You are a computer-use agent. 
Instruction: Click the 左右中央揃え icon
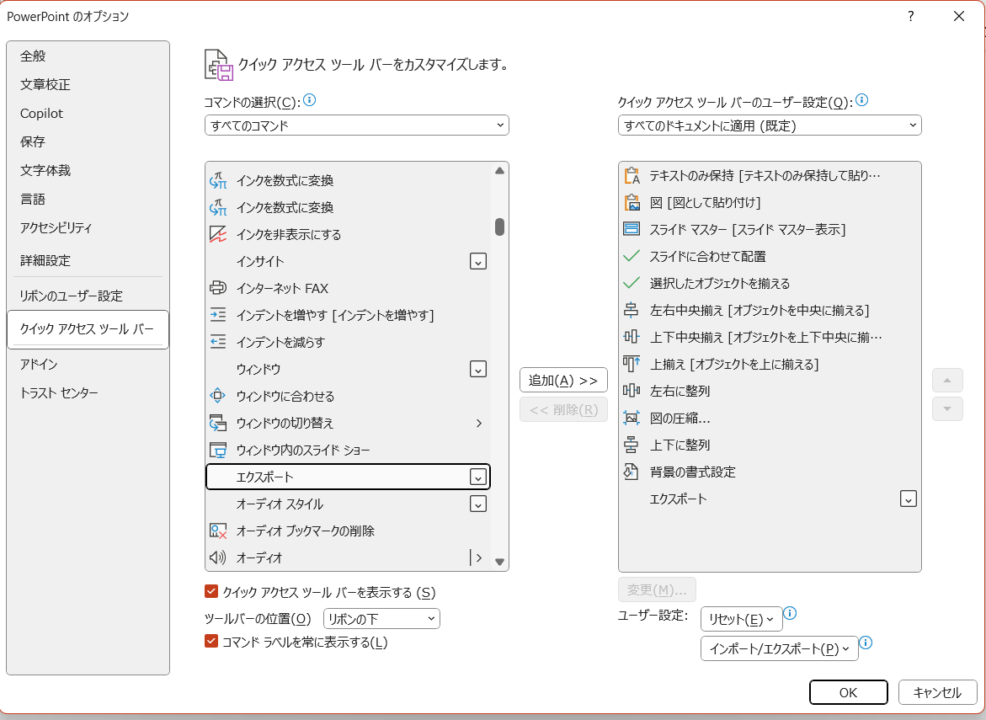pyautogui.click(x=631, y=310)
